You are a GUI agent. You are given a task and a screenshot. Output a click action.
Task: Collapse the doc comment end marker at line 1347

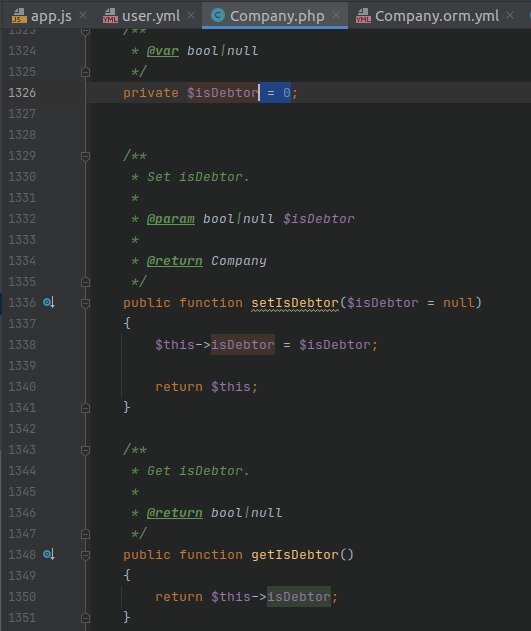pyautogui.click(x=85, y=534)
